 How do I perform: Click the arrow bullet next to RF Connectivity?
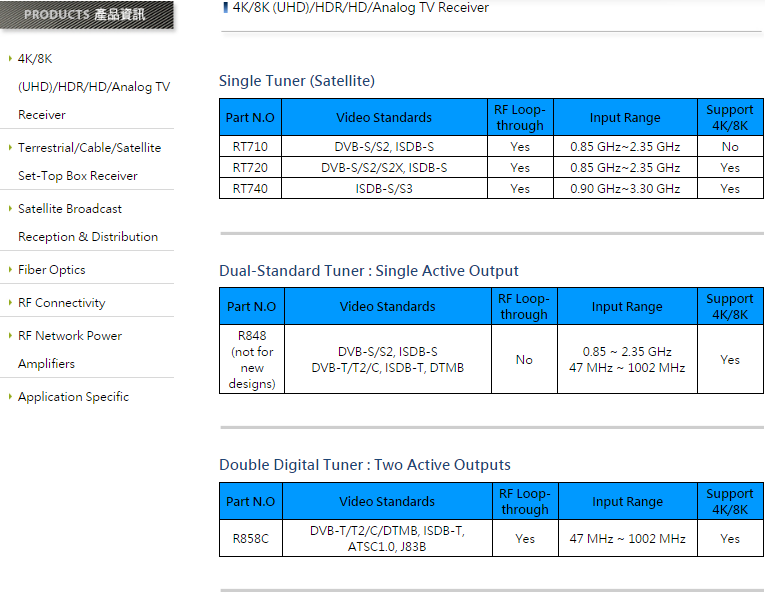pos(10,302)
